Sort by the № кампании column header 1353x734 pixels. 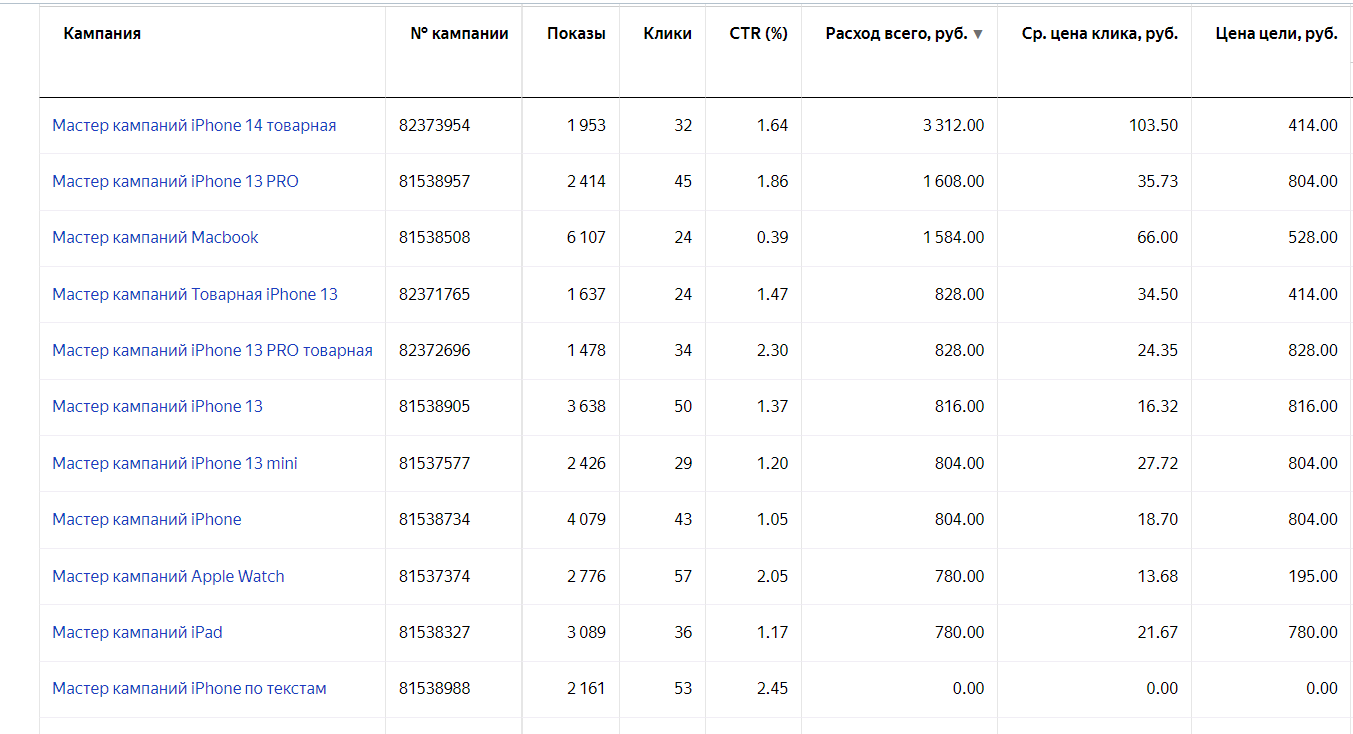(459, 33)
